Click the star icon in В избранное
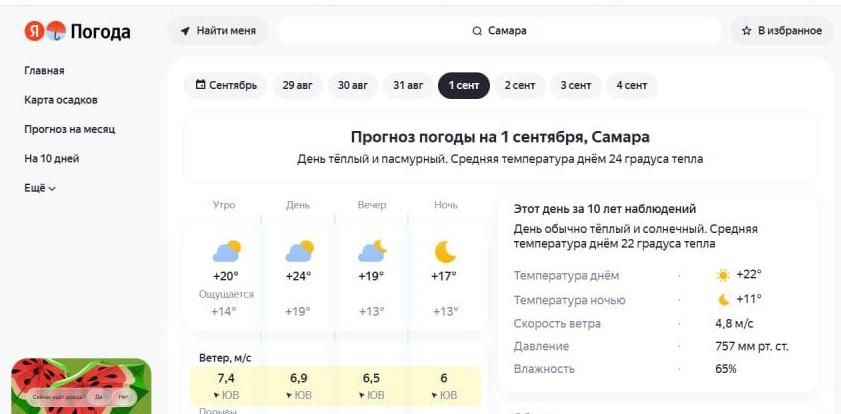 click(x=746, y=31)
